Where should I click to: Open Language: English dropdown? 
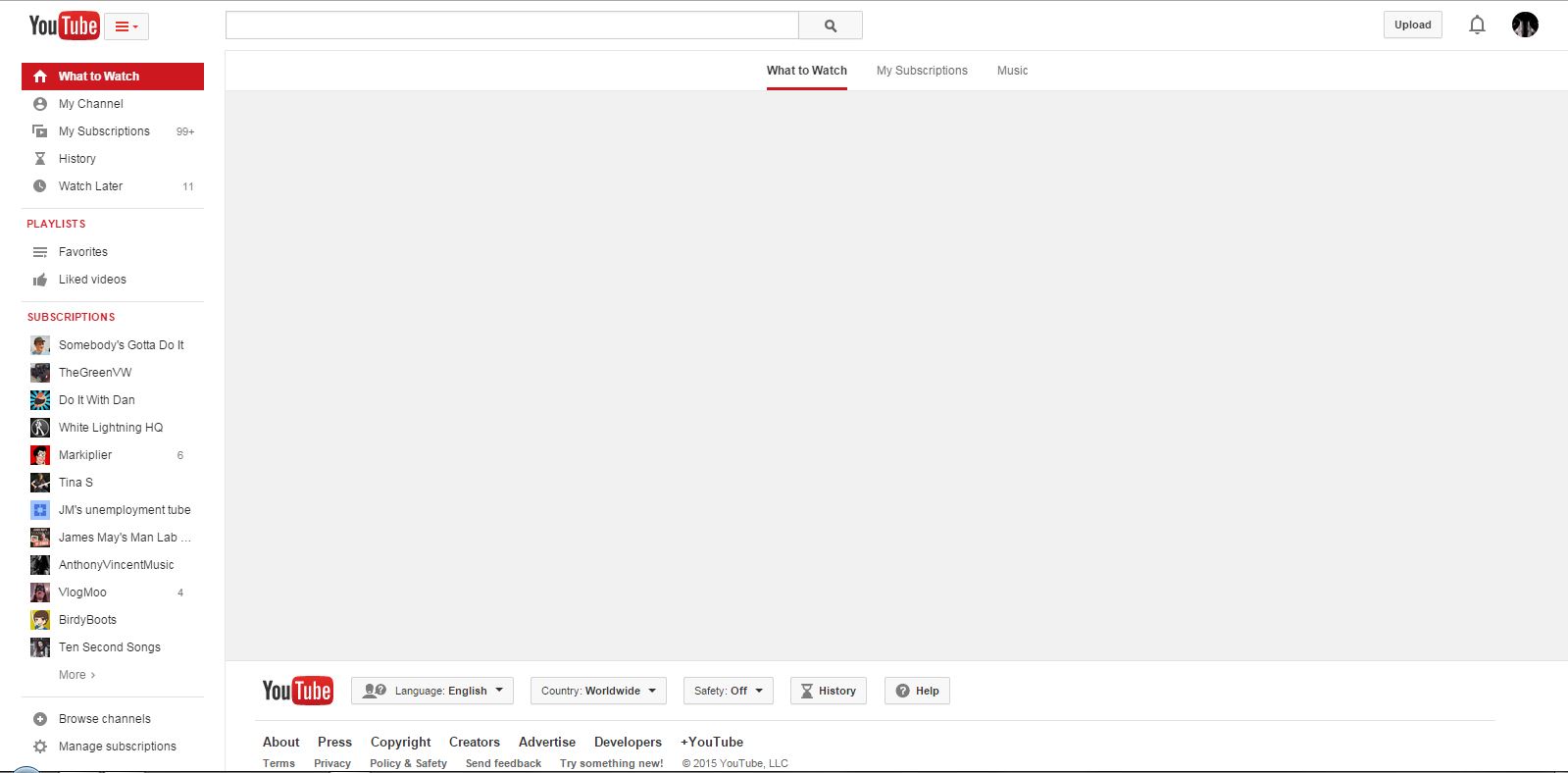tap(432, 691)
